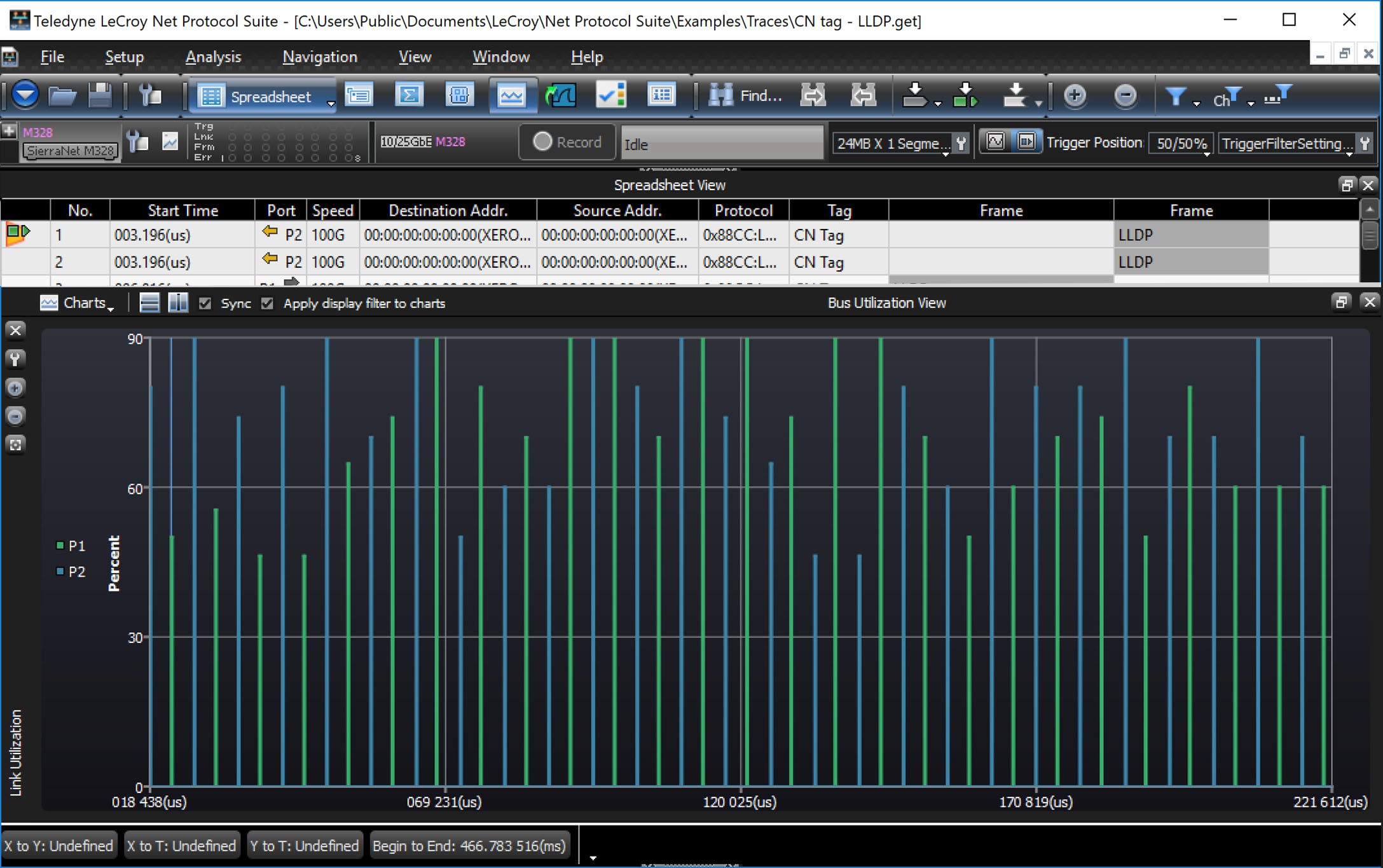
Task: Fit chart to view icon in sidebar
Action: (15, 444)
